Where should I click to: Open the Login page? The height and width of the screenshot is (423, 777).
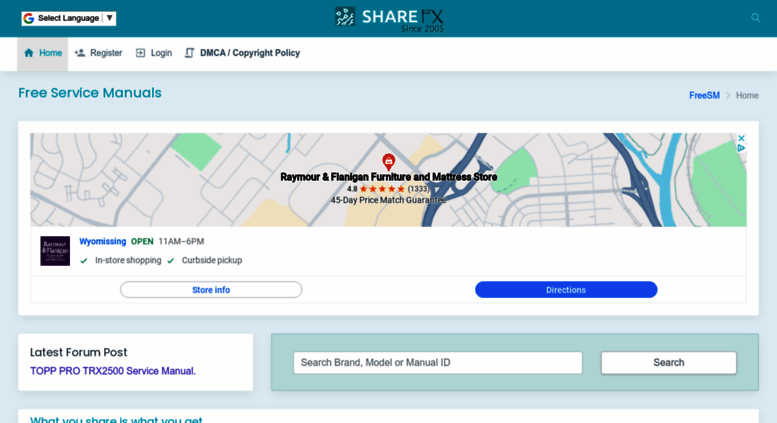[154, 53]
